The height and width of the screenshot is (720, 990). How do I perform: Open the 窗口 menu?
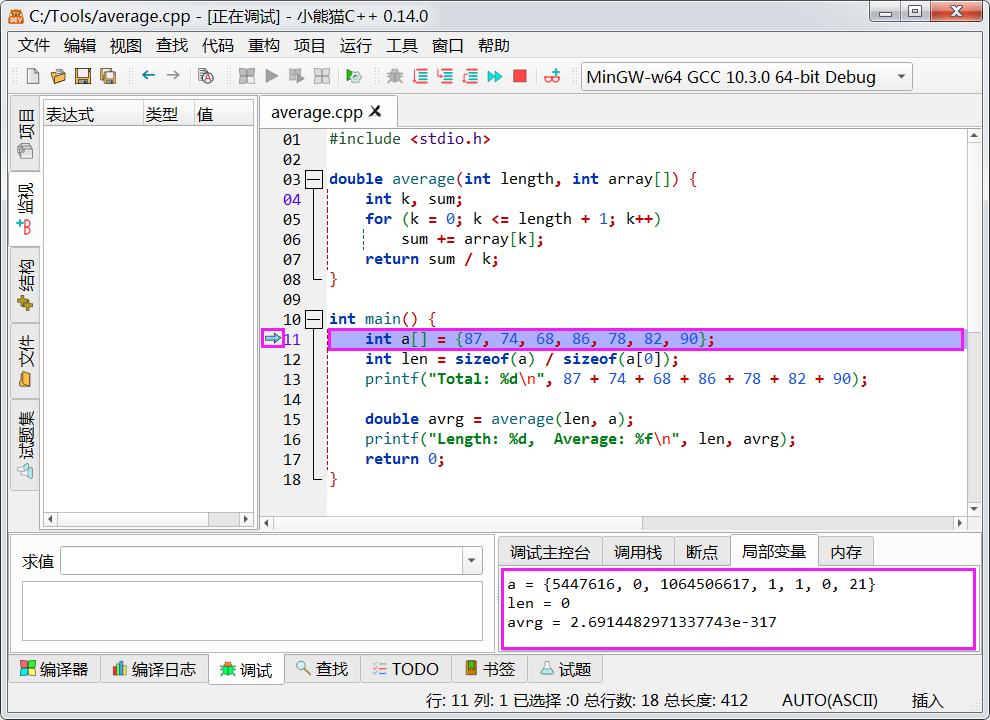[448, 45]
